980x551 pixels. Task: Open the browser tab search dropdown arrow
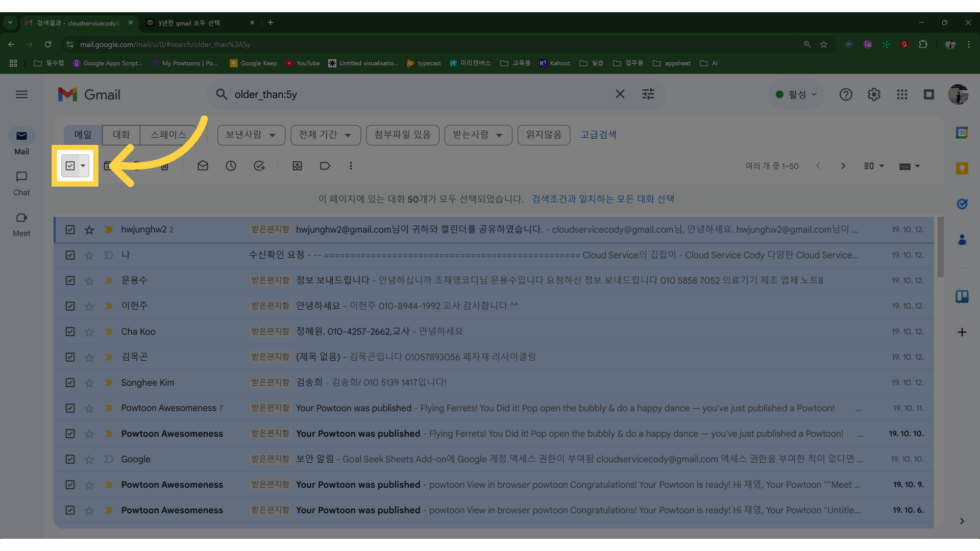tap(10, 22)
